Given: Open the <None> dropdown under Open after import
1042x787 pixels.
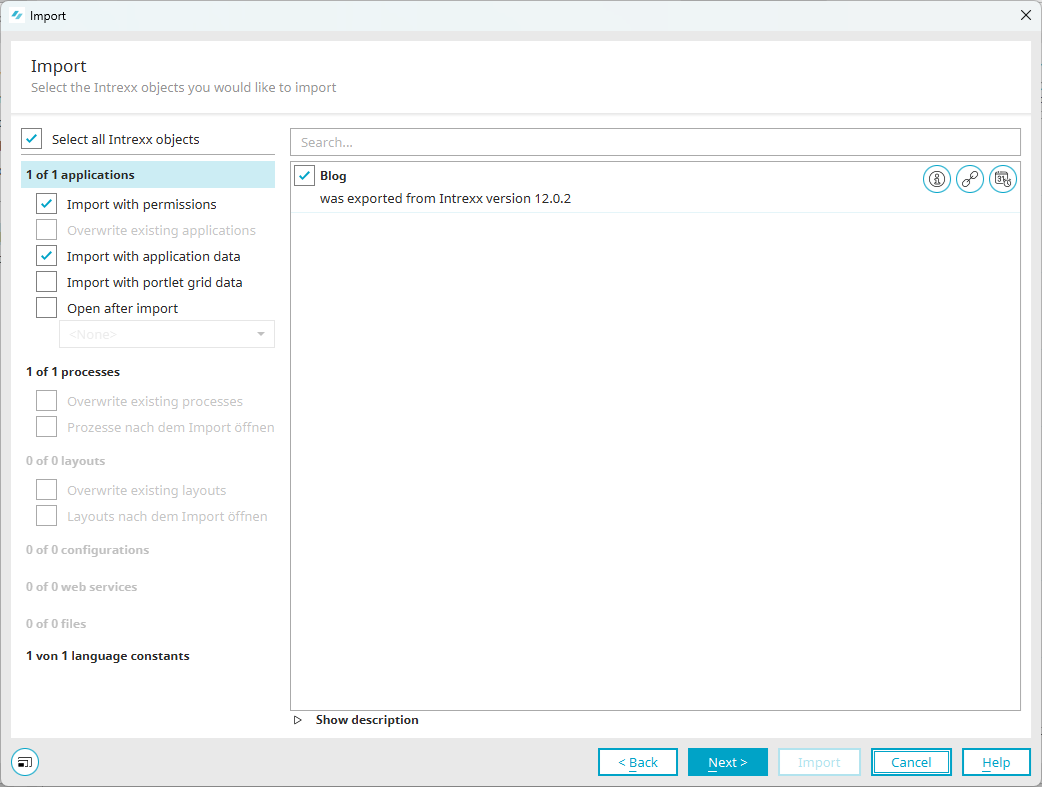Looking at the screenshot, I should [167, 334].
